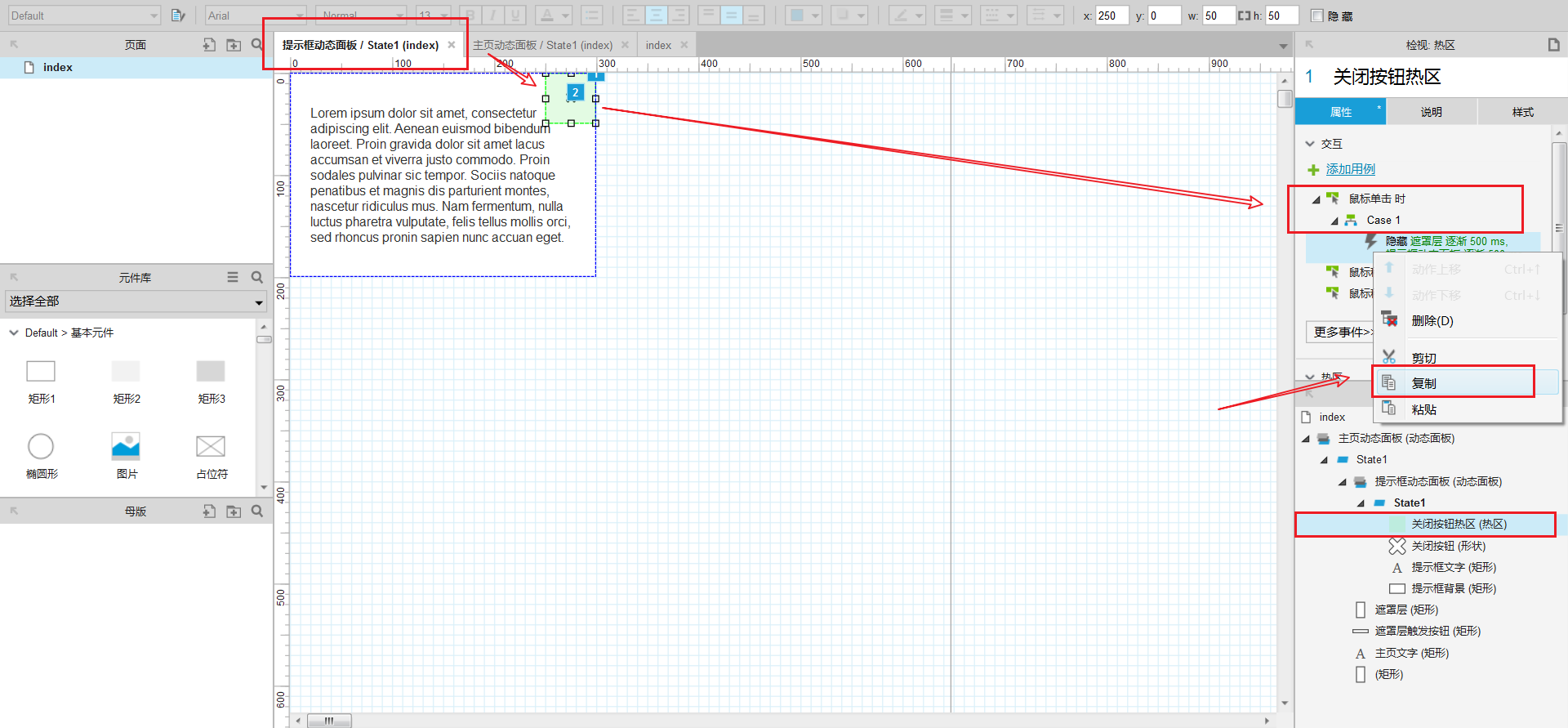Open the font size 13 dropdown
Viewport: 1568px width, 728px height.
433,15
